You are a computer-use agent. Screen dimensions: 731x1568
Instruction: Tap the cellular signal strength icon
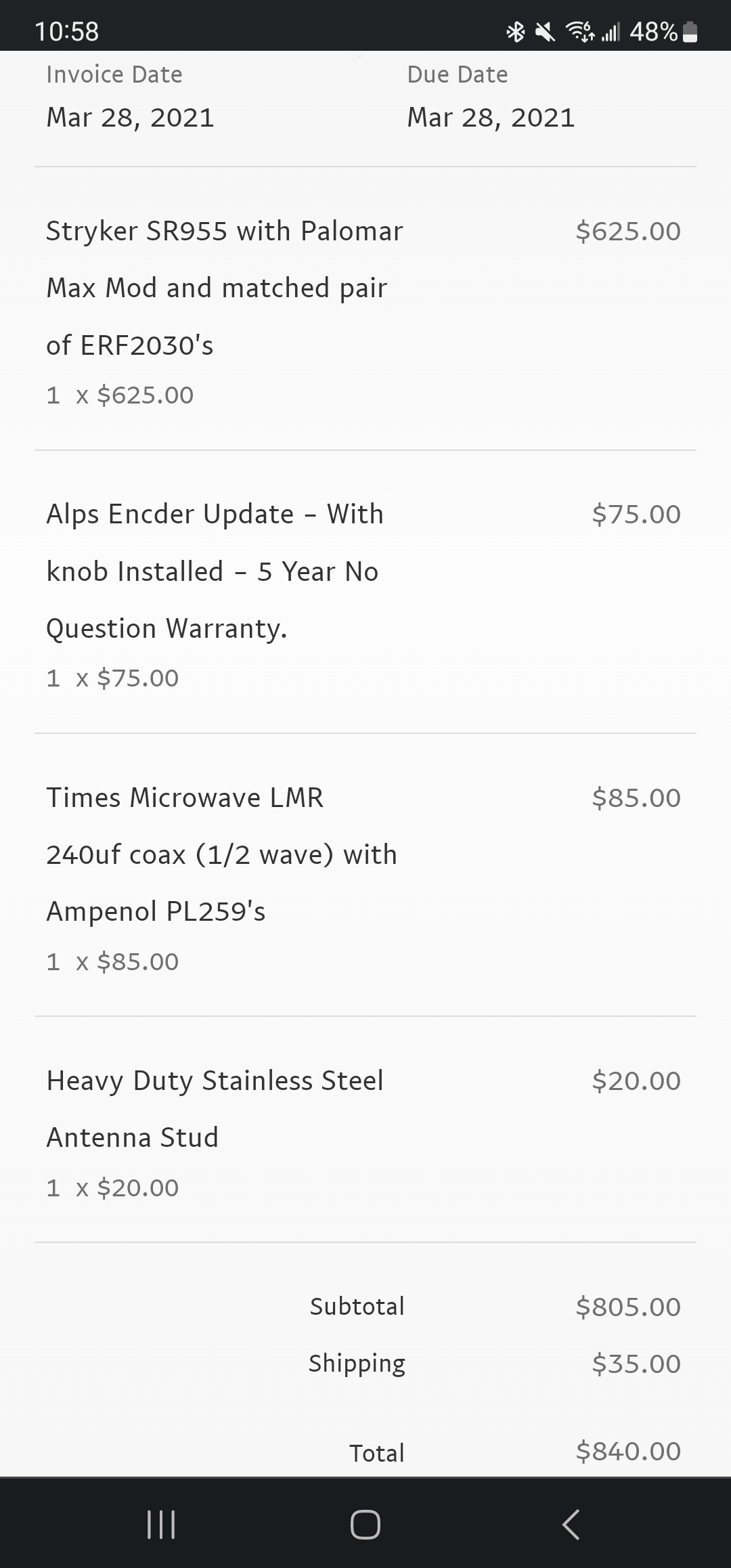pyautogui.click(x=611, y=32)
